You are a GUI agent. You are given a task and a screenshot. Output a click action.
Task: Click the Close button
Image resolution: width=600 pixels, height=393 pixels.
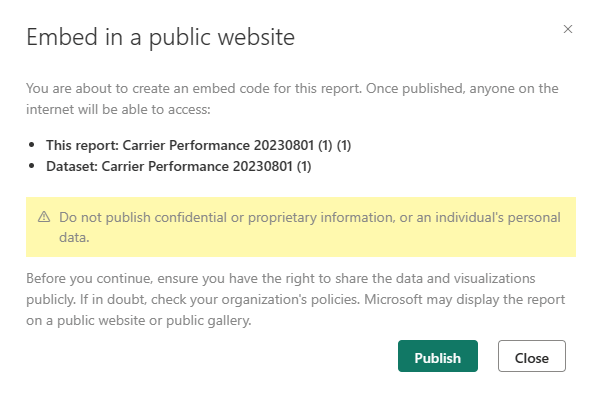(x=532, y=356)
